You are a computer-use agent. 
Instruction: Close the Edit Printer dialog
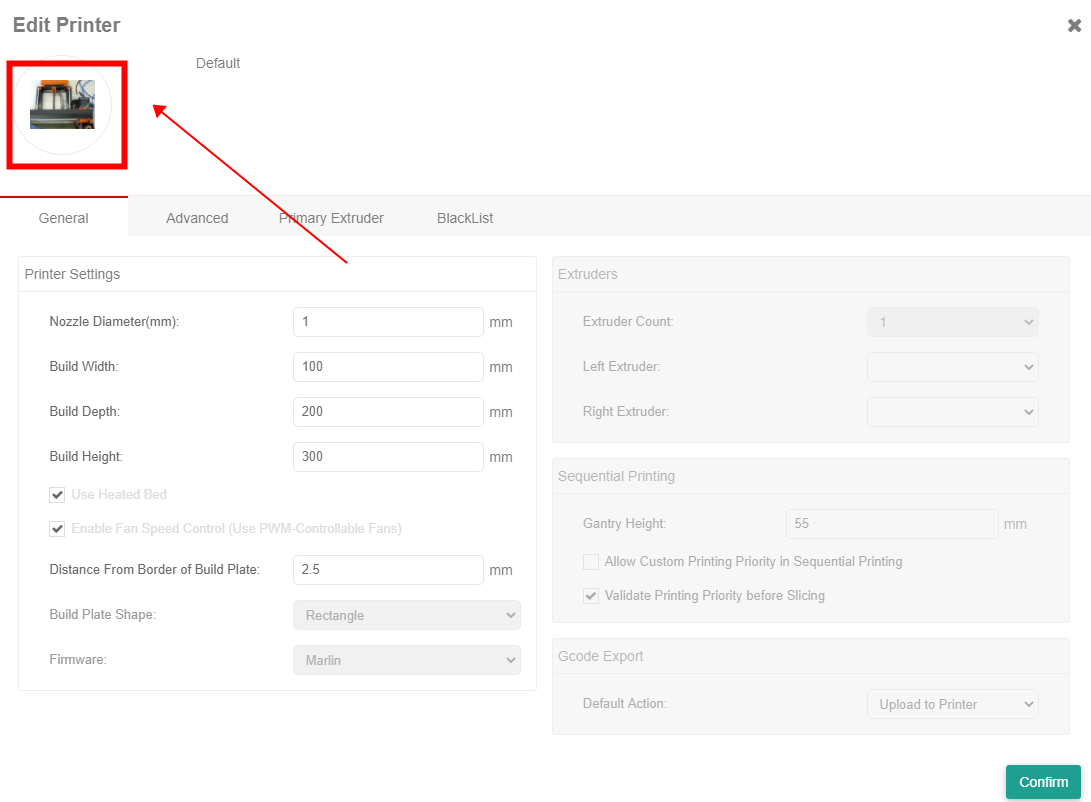[1074, 26]
